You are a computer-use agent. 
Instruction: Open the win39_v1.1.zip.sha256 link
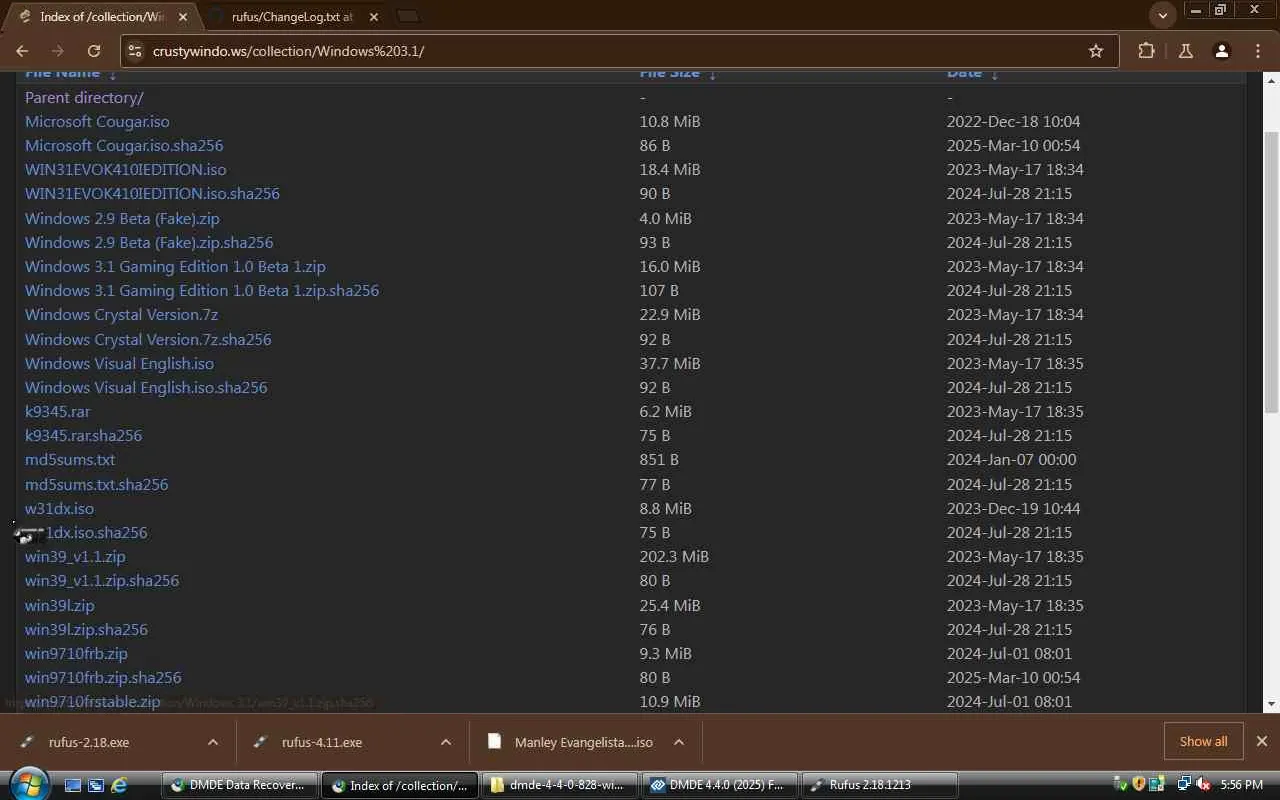(102, 580)
